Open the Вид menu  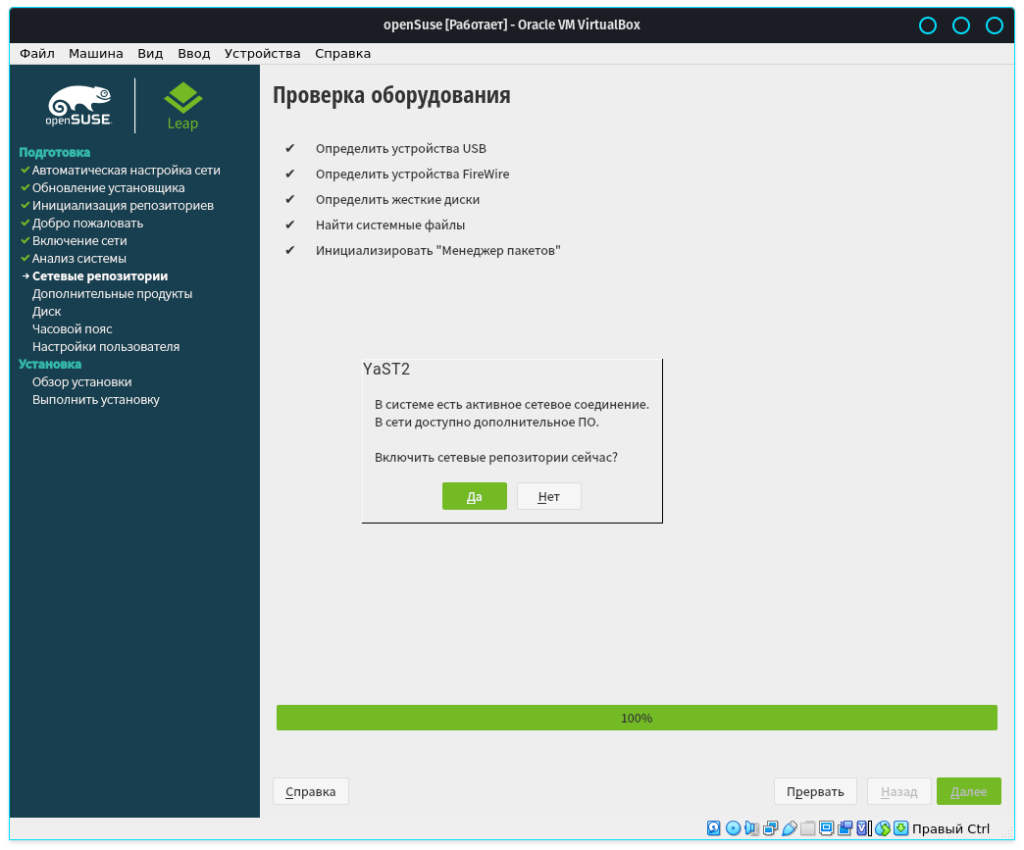(150, 54)
